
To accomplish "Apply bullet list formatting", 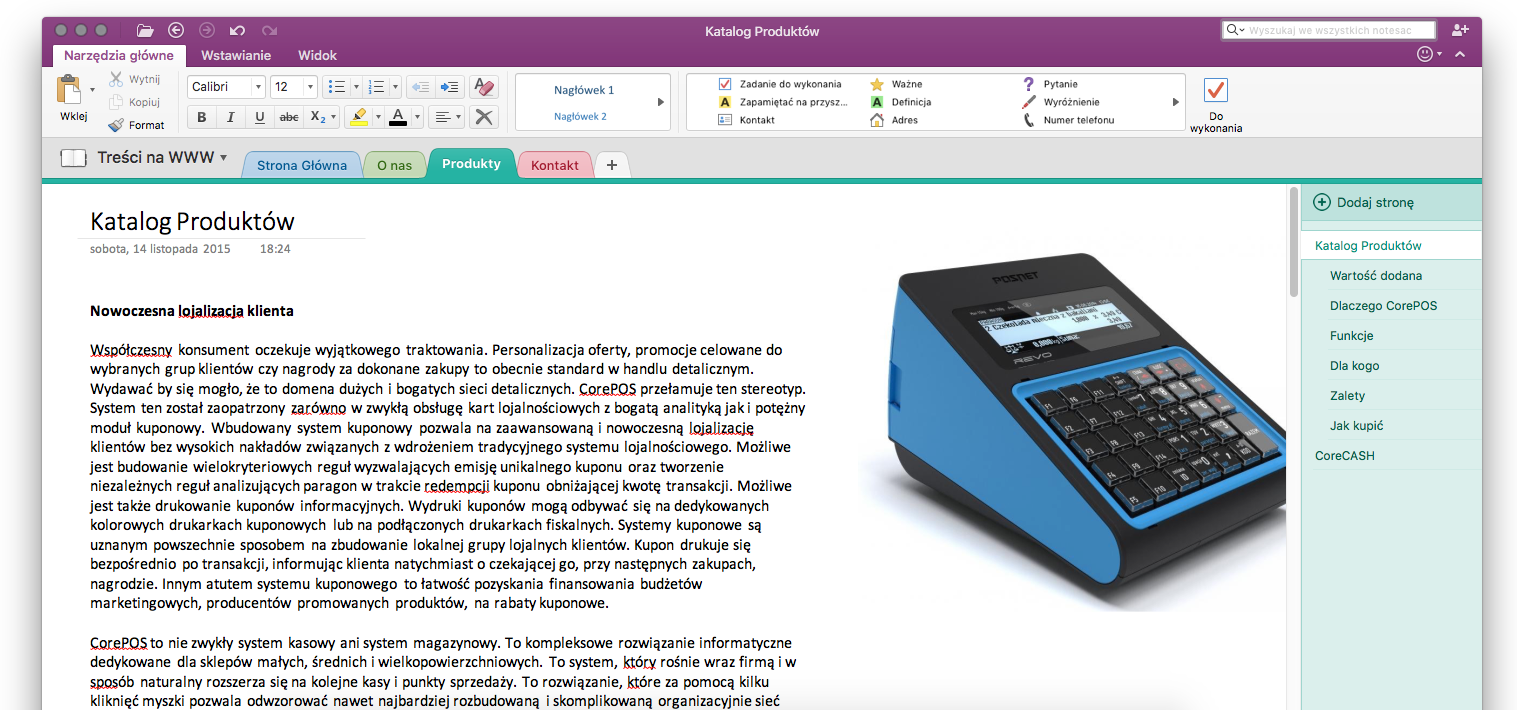I will 337,87.
